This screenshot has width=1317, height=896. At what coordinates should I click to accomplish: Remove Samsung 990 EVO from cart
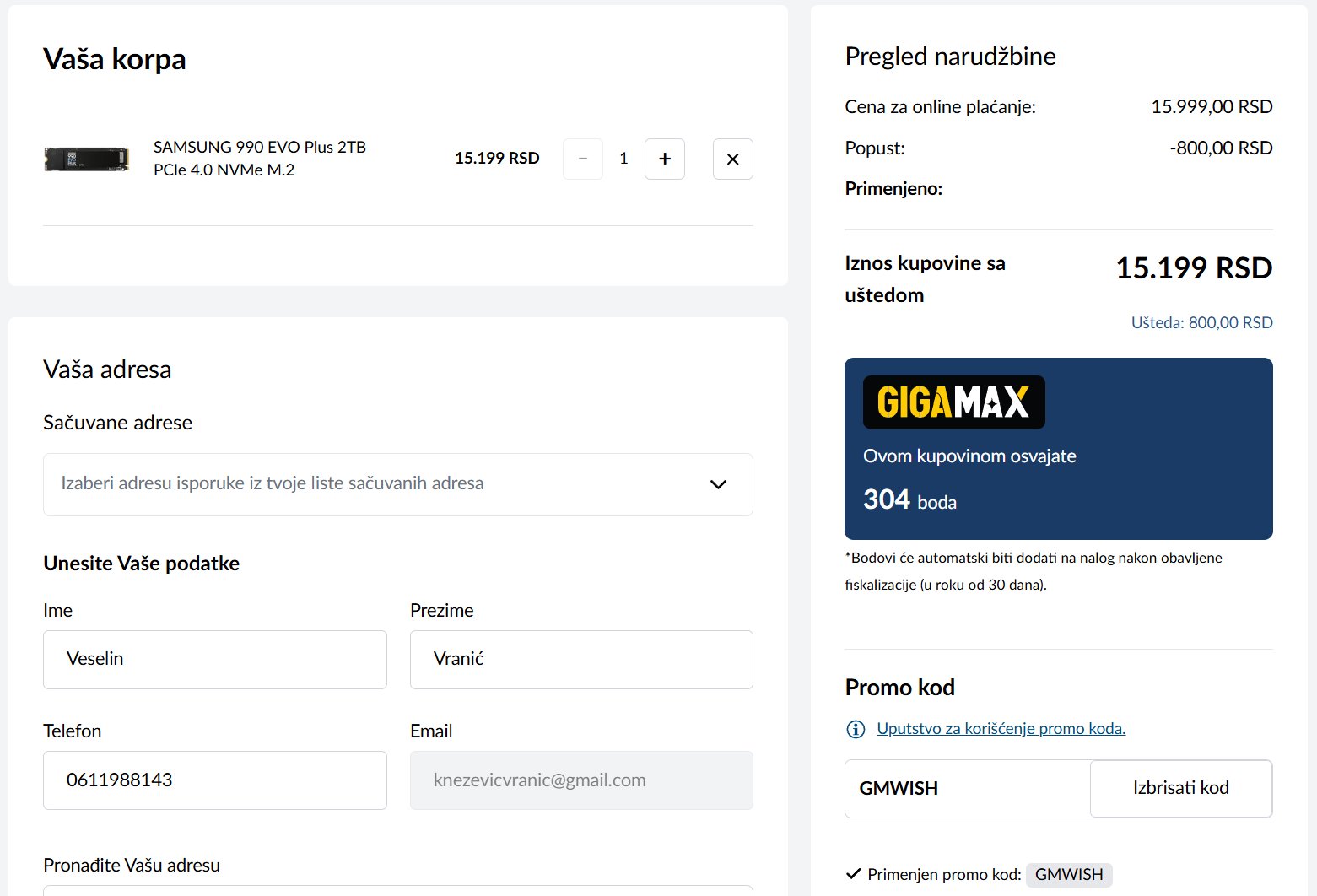(732, 159)
